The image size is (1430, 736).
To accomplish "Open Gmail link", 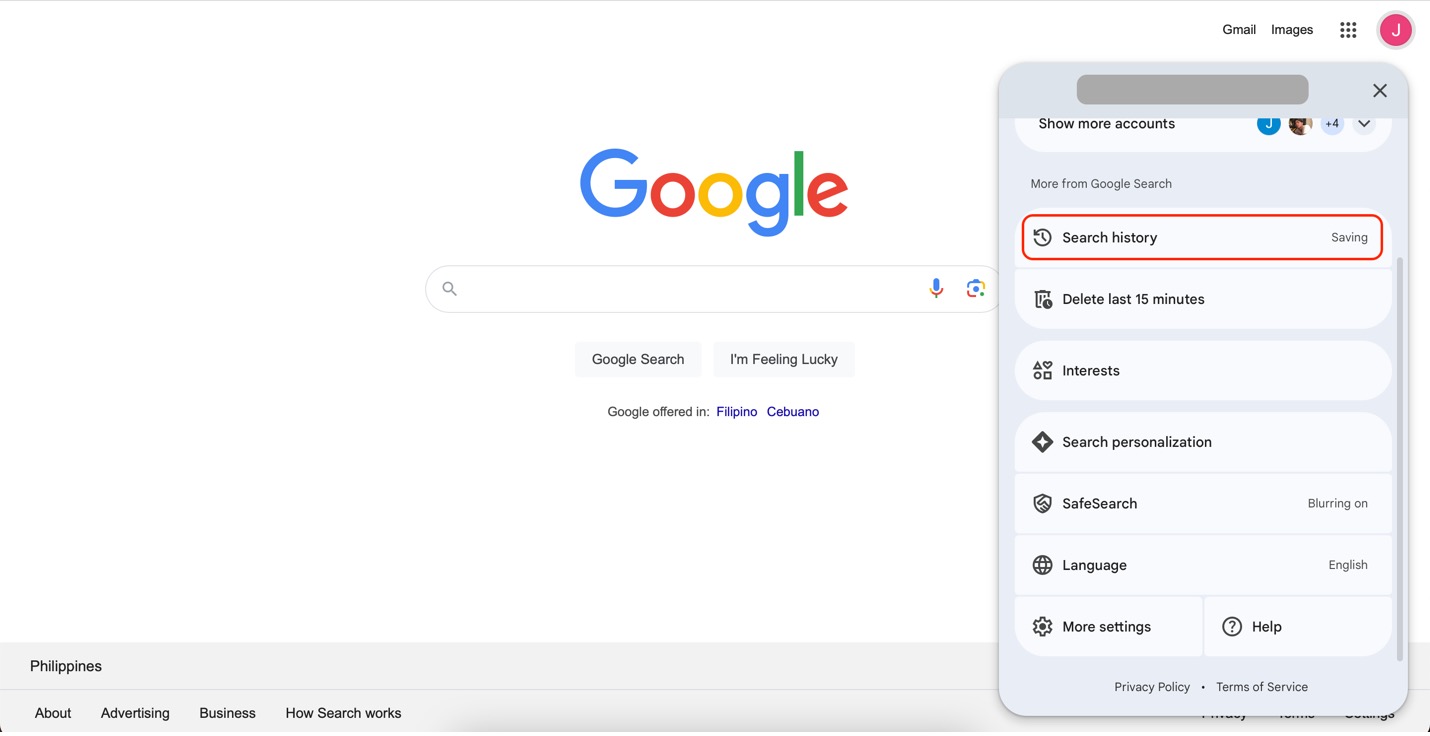I will point(1239,30).
